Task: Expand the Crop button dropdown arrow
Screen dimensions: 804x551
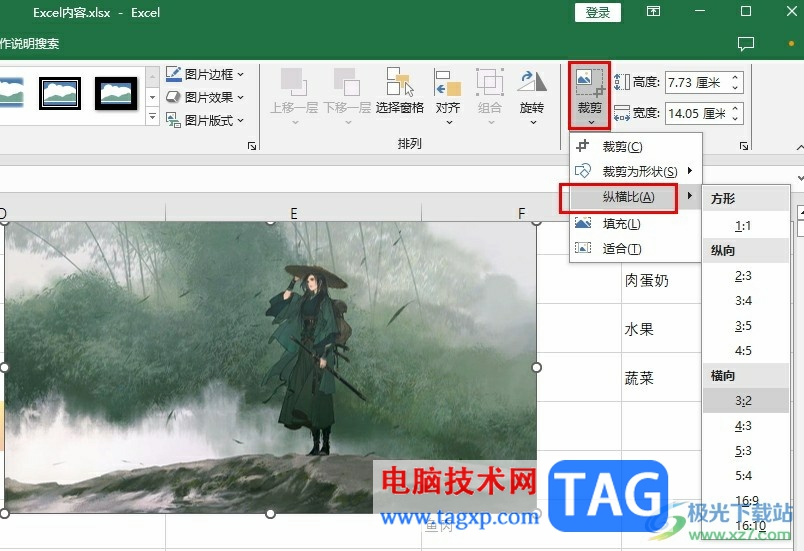Action: (x=591, y=123)
